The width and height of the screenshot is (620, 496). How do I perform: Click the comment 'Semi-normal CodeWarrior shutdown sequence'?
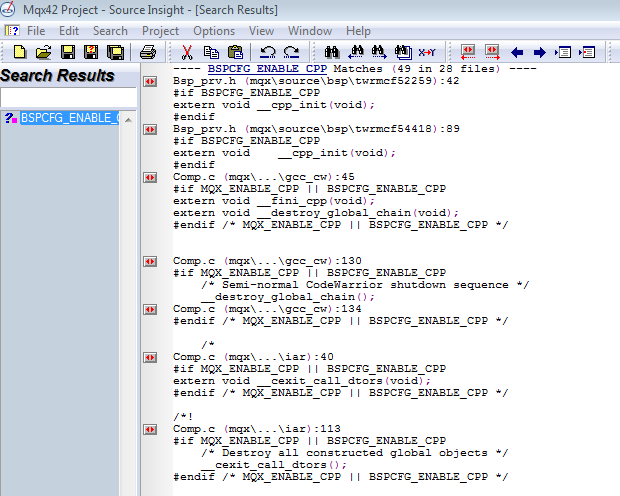click(x=365, y=285)
